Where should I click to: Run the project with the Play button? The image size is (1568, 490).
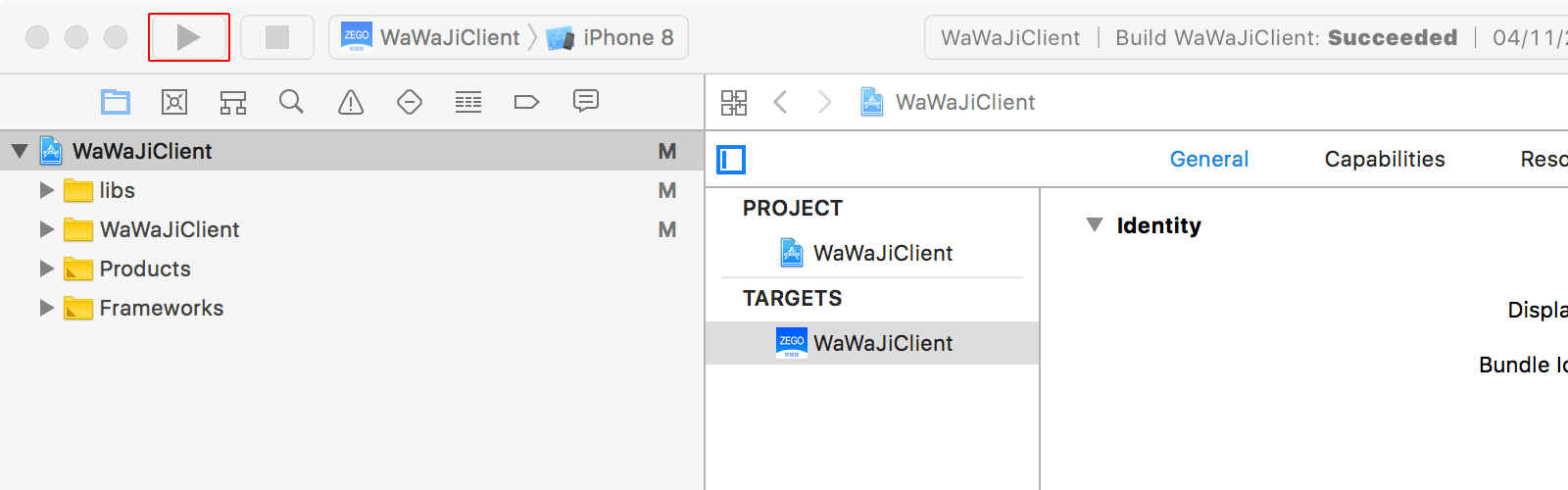tap(188, 37)
